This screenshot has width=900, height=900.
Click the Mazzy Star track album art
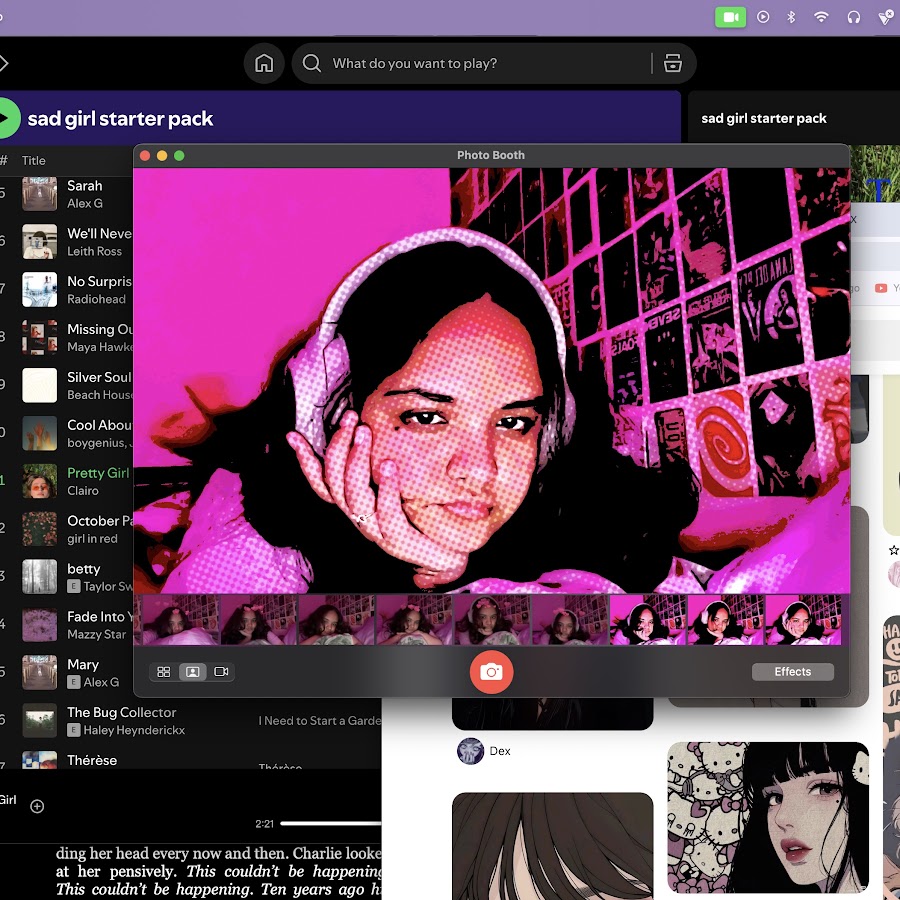coord(40,624)
